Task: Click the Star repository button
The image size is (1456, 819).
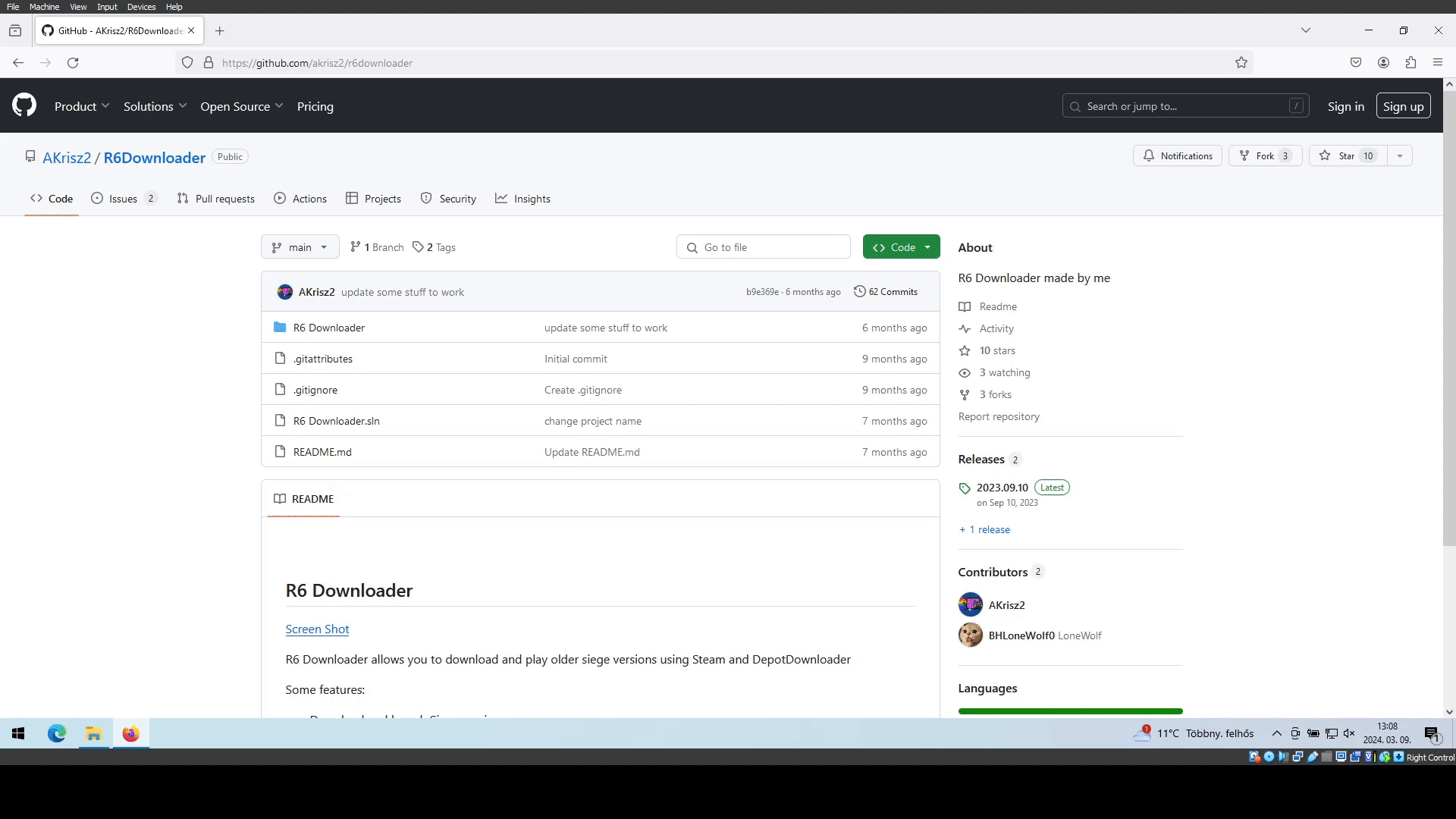Action: (x=1348, y=156)
